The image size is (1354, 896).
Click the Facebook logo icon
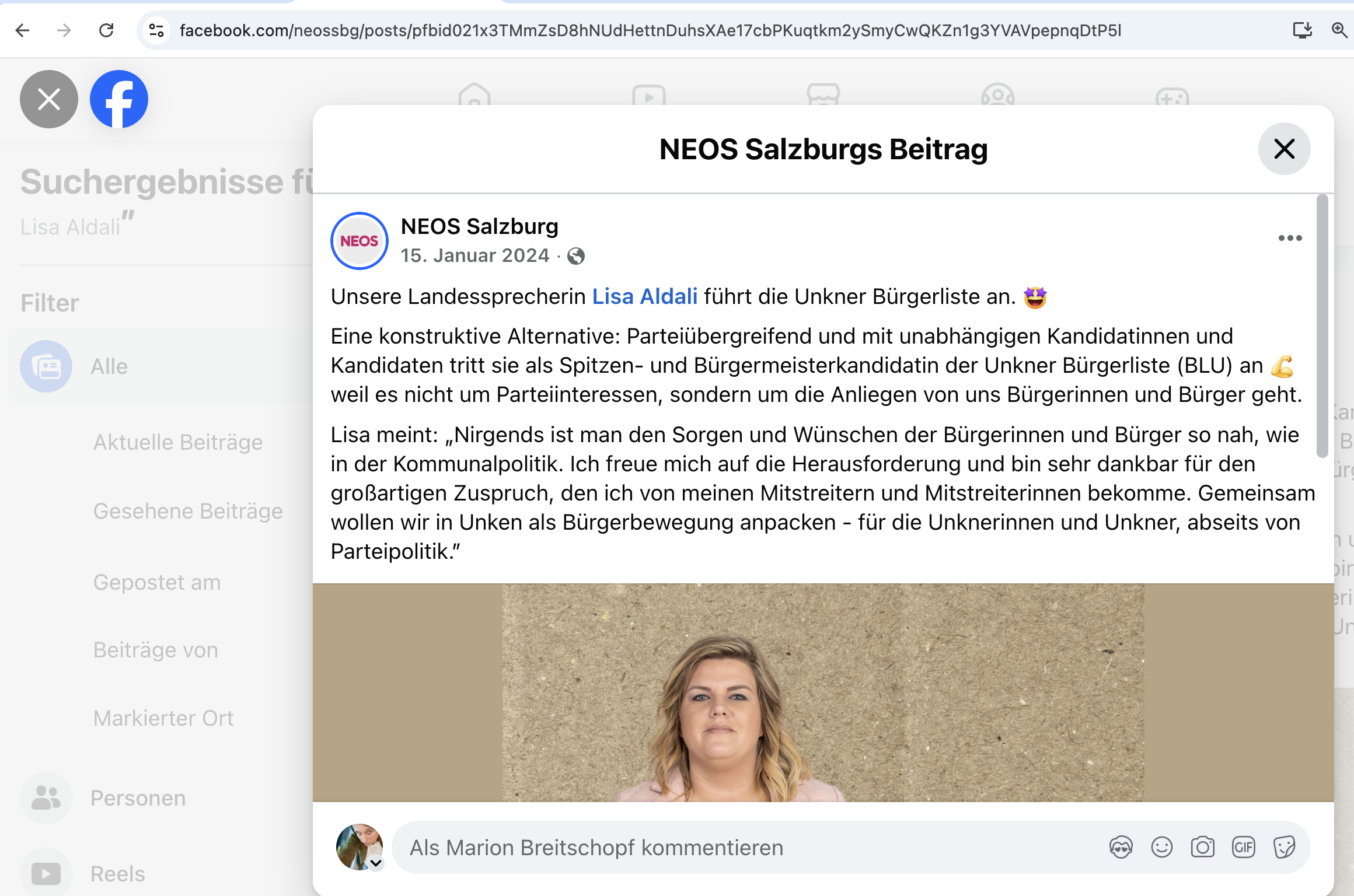point(119,99)
